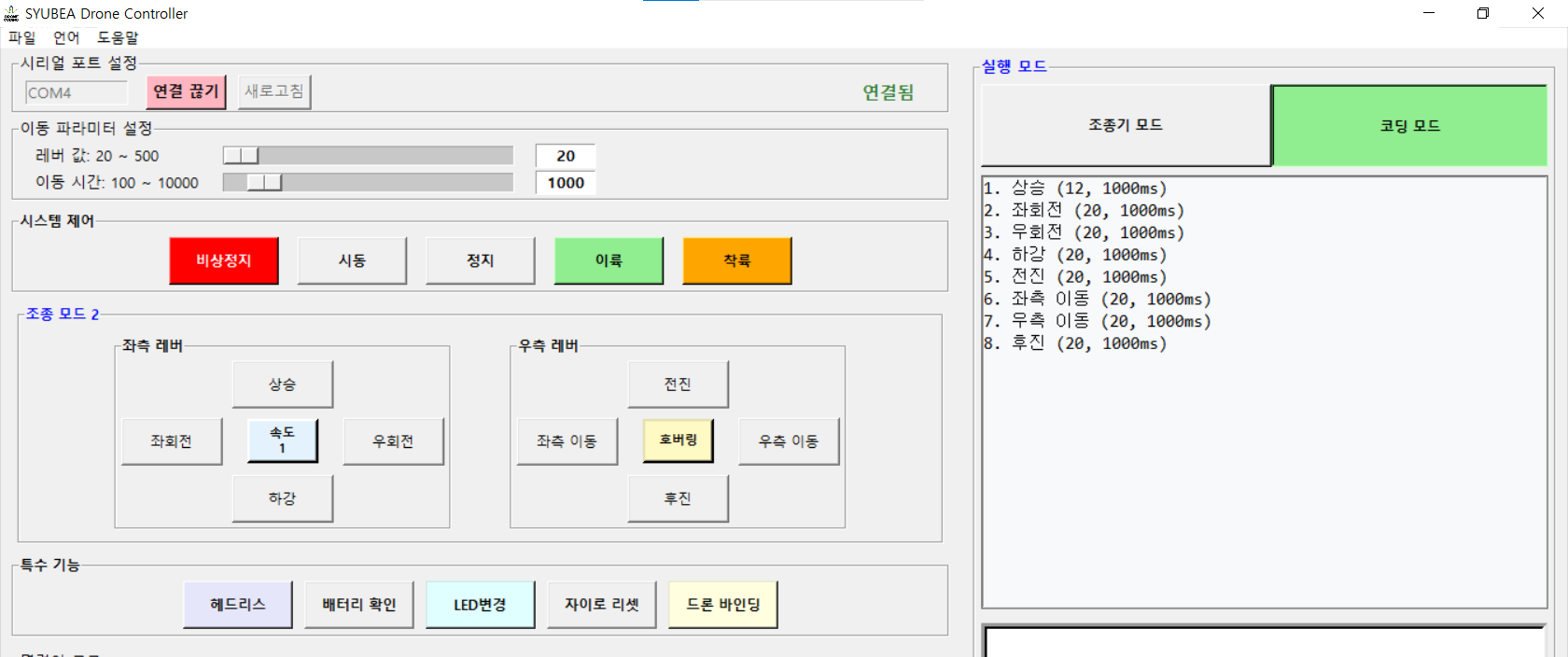Open the 언어 menu
The width and height of the screenshot is (1568, 657).
[x=66, y=37]
